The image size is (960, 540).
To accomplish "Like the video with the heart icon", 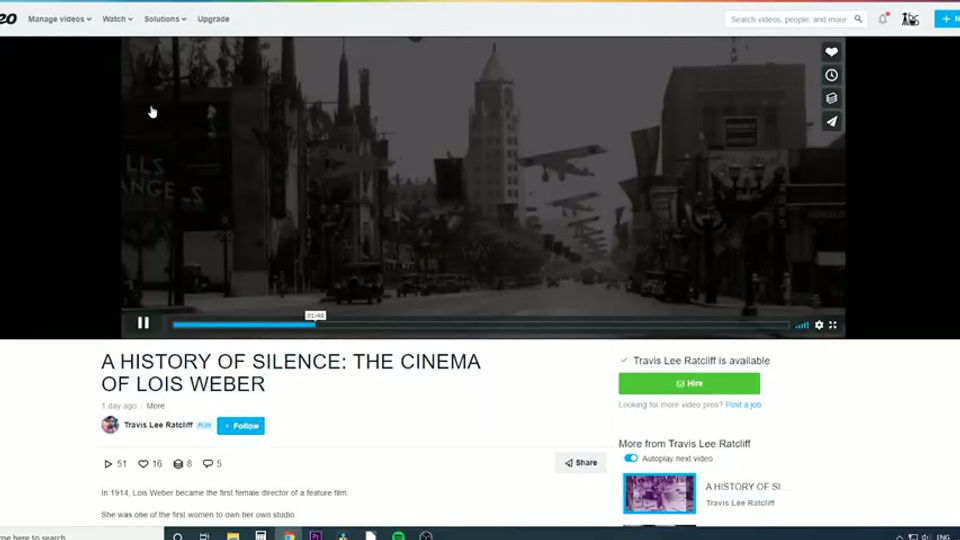I will point(831,52).
